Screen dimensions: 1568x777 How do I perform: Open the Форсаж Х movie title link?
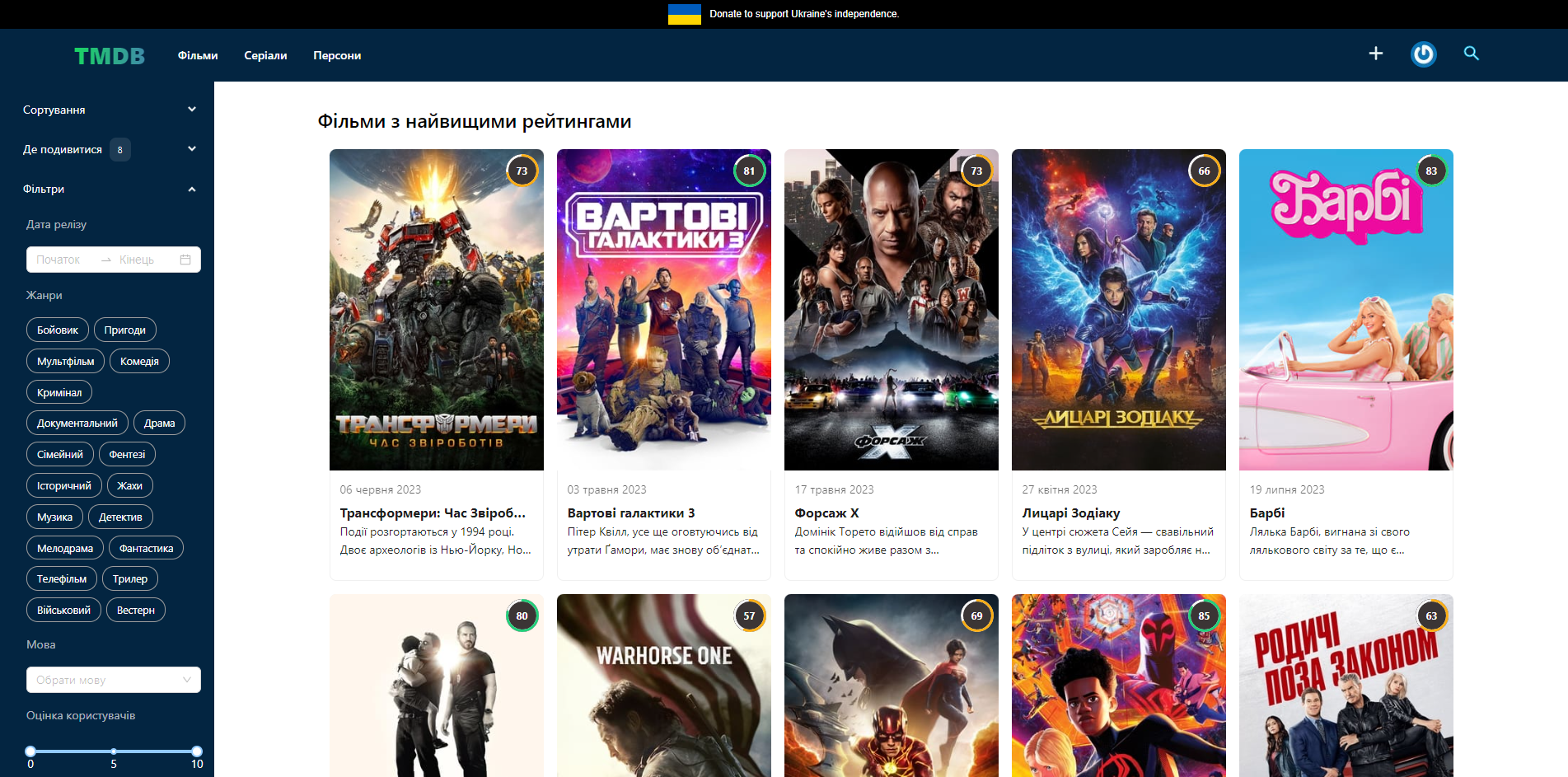826,513
